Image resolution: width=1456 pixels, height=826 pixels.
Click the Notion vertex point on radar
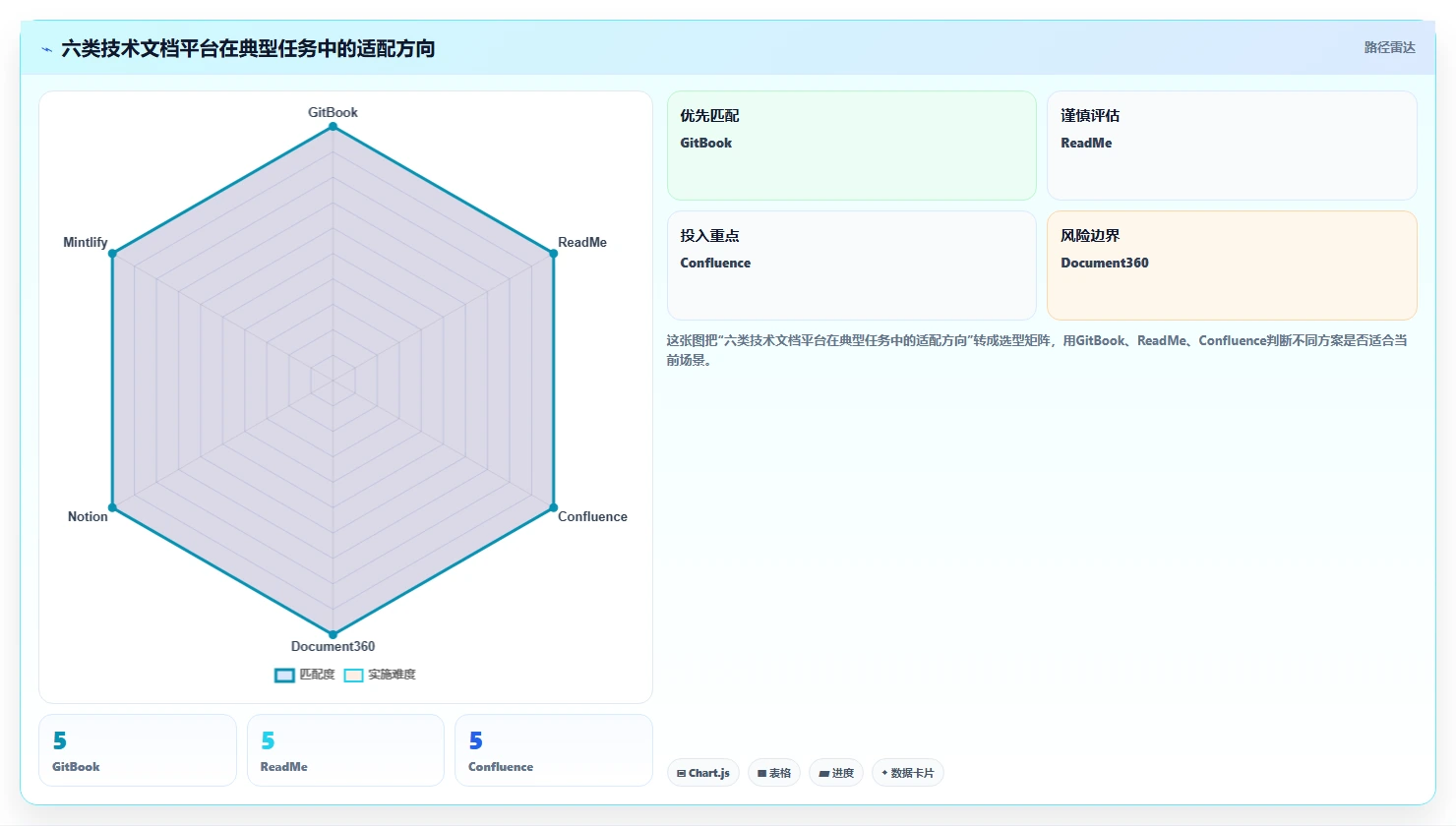pos(112,507)
